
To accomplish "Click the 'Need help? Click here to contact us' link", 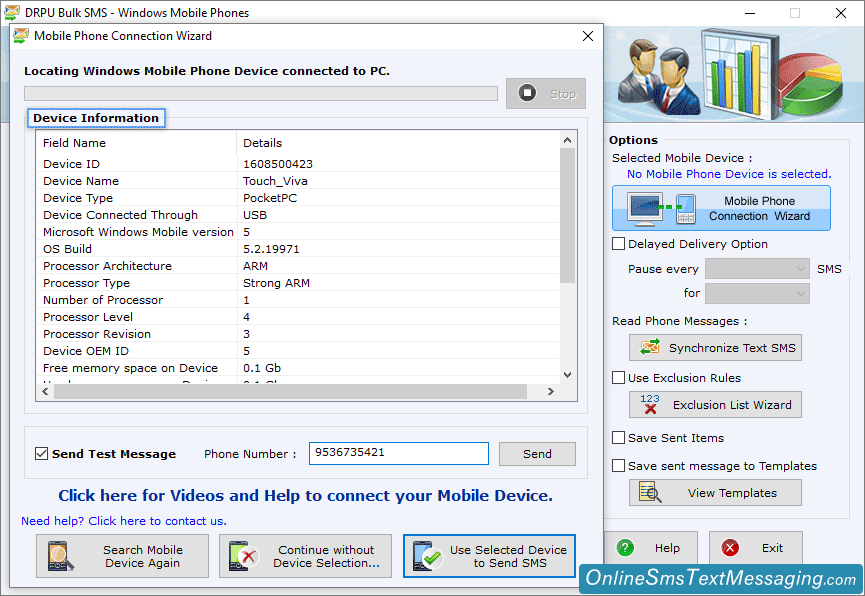I will point(124,521).
